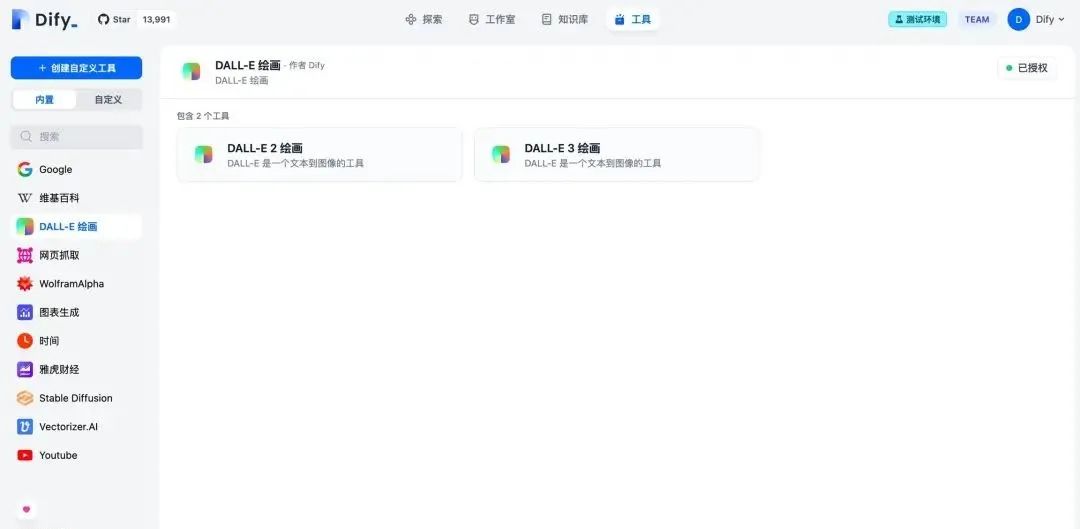Image resolution: width=1080 pixels, height=529 pixels.
Task: Open the 工作室 tab
Action: [x=492, y=19]
